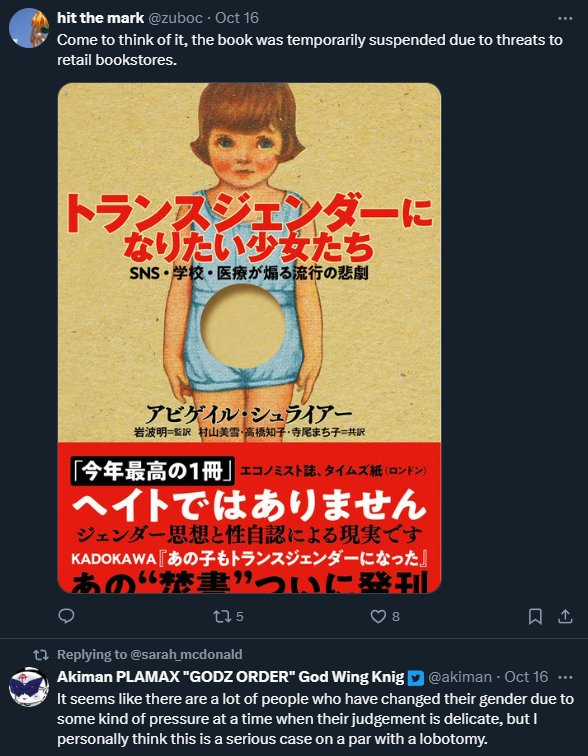Open the @zuboc handle link
588x756 pixels.
[x=176, y=18]
